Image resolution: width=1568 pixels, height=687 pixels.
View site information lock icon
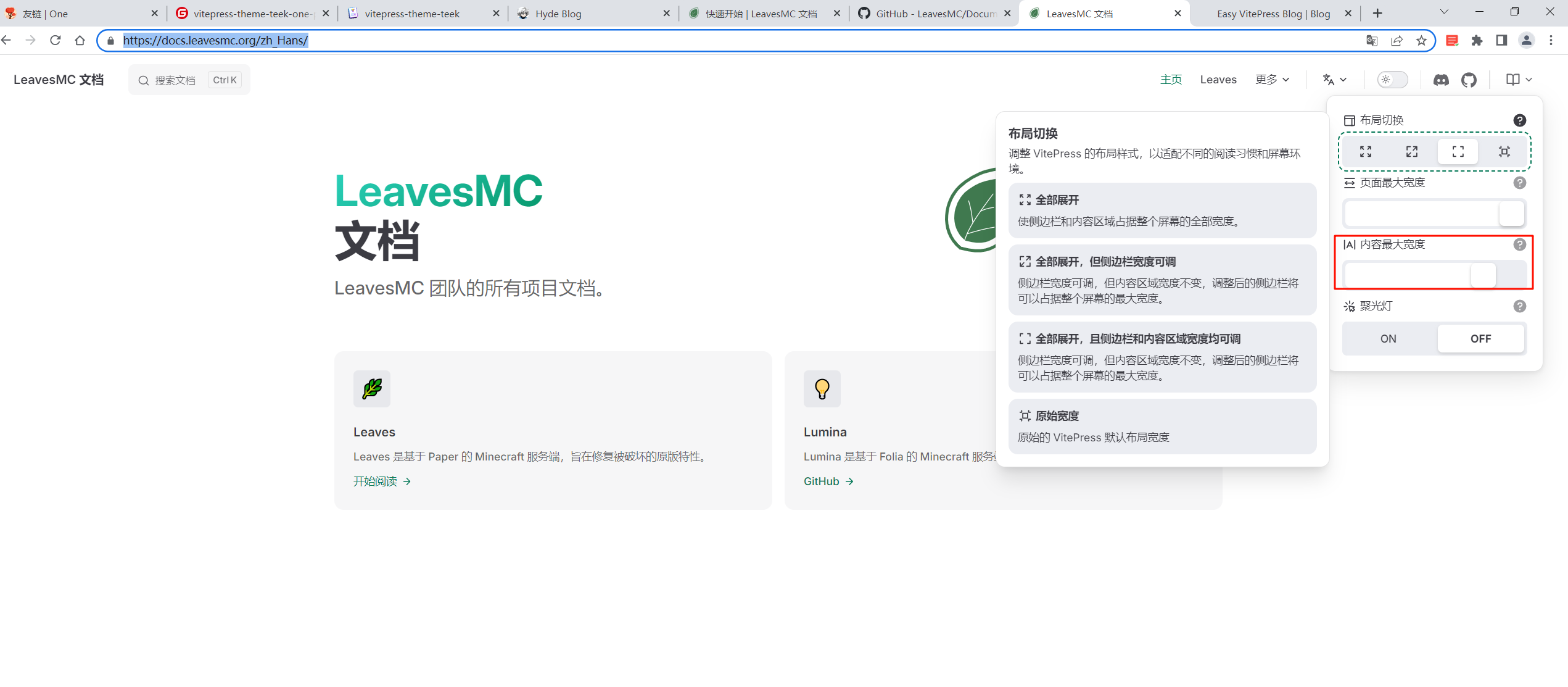pyautogui.click(x=110, y=41)
